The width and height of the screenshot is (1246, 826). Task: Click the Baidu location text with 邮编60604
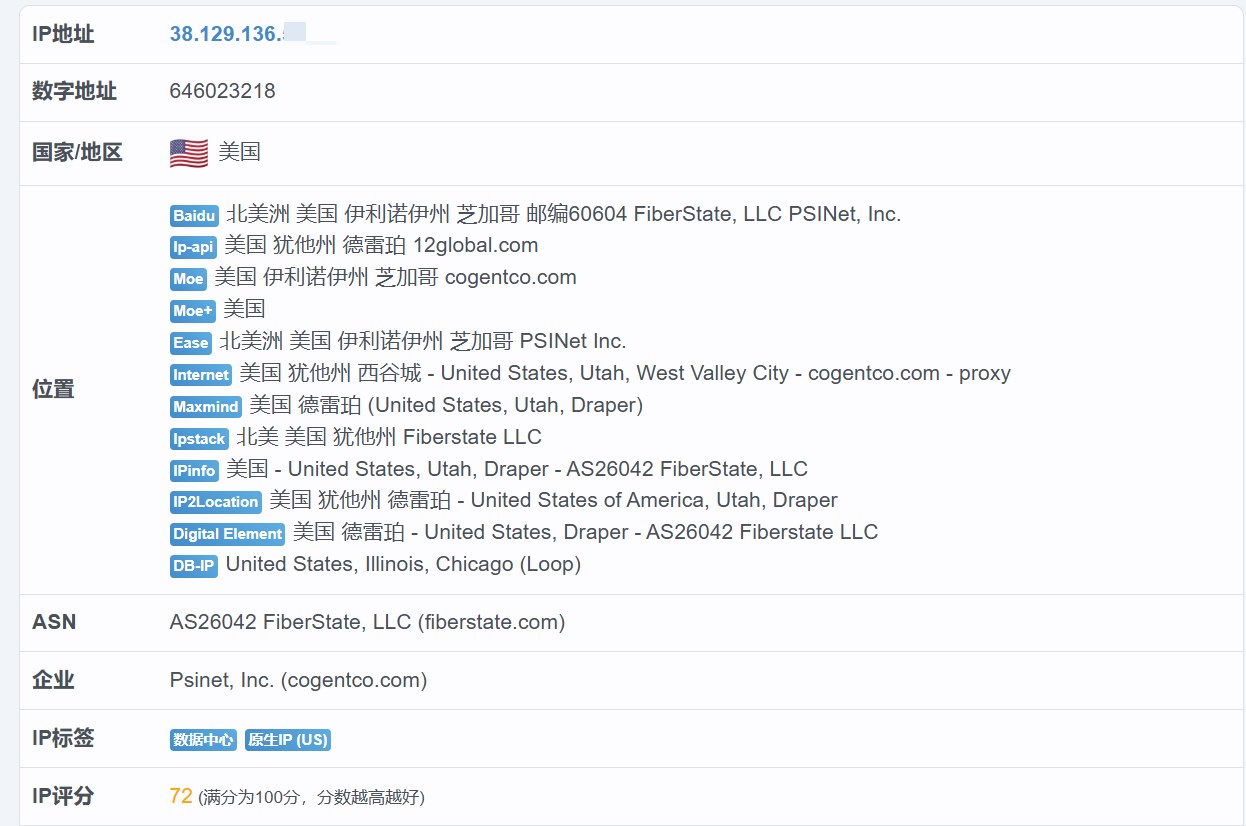coord(564,214)
